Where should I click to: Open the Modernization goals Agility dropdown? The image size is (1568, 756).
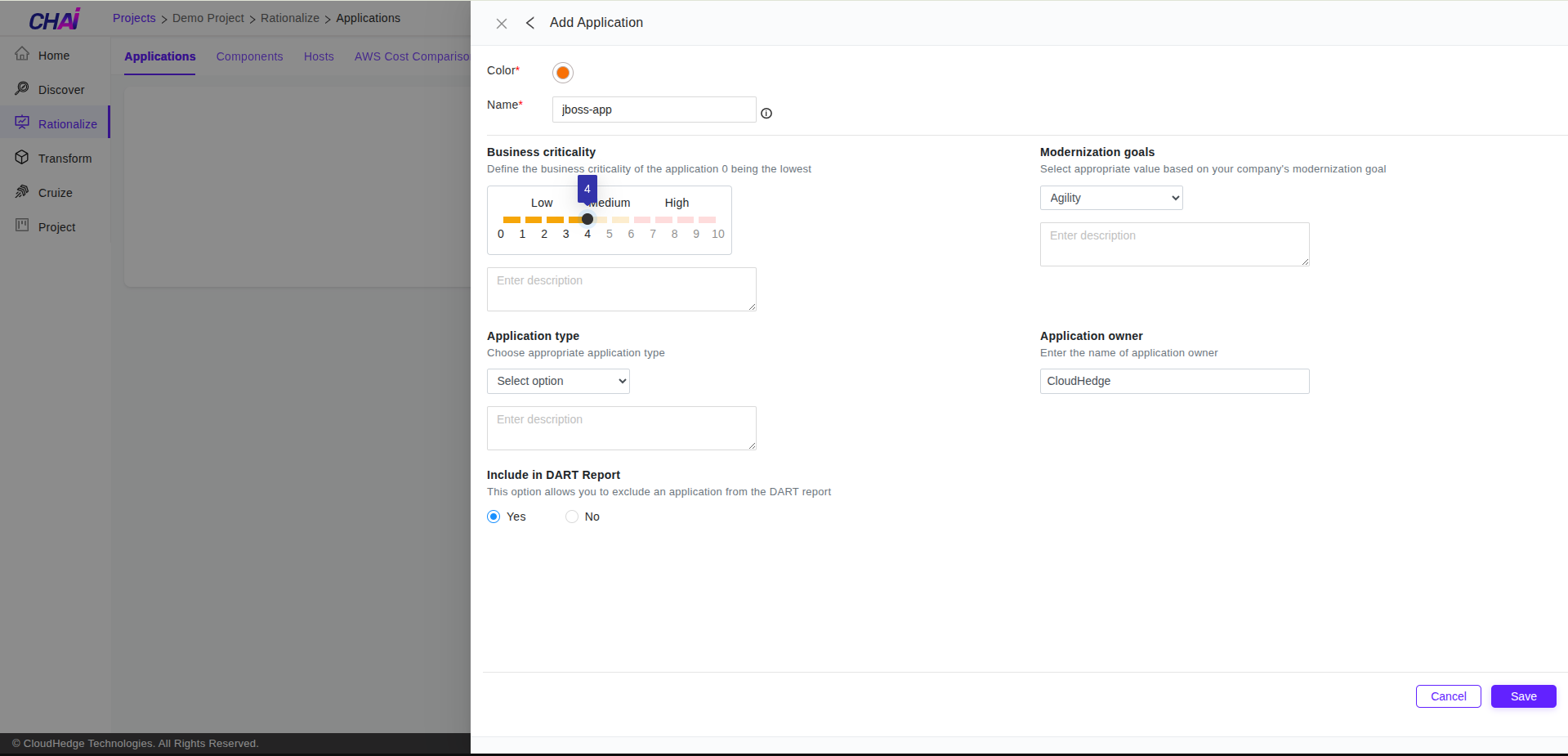[x=1110, y=198]
